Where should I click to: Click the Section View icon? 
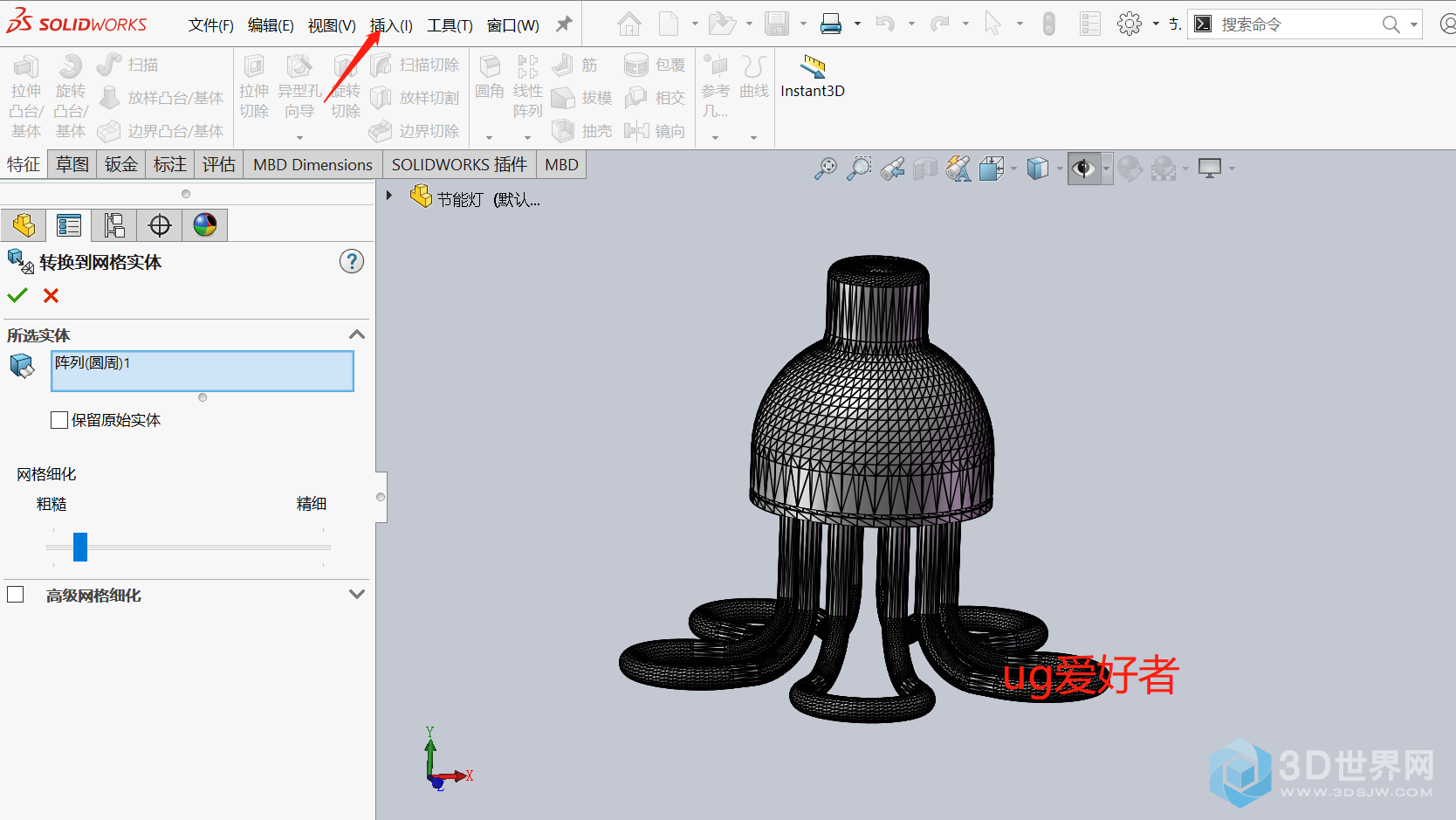pos(925,168)
